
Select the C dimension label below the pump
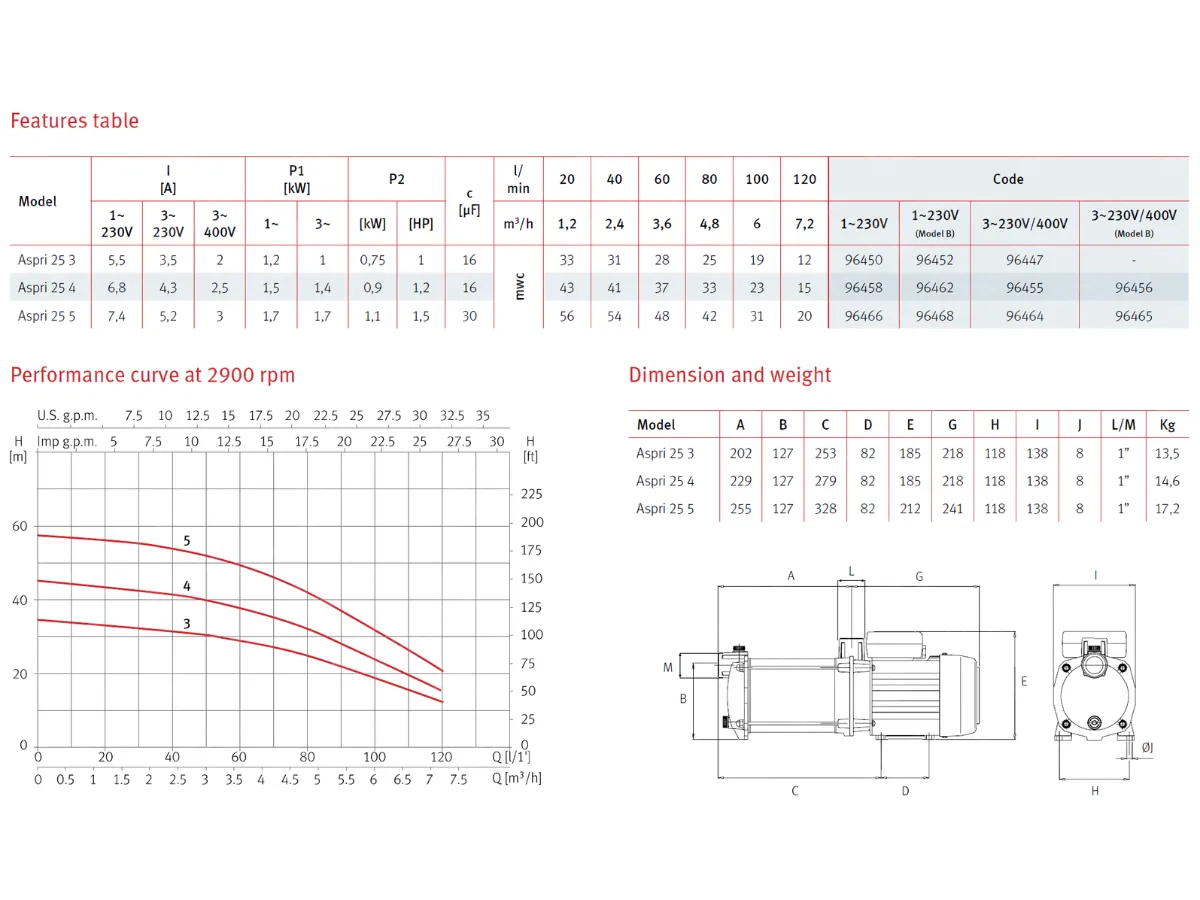[x=795, y=791]
